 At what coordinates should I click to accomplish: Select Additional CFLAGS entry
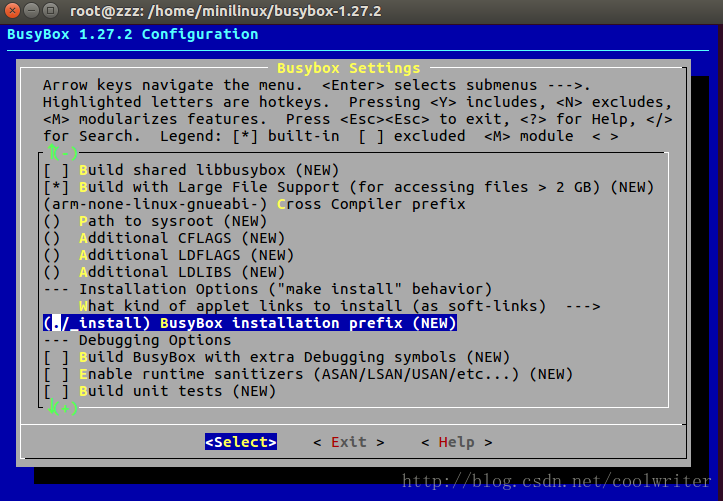point(165,238)
